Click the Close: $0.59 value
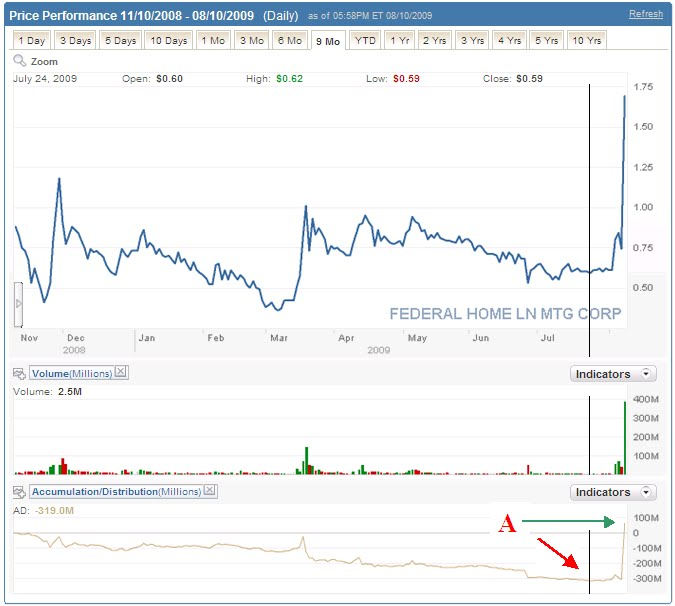 tap(513, 79)
